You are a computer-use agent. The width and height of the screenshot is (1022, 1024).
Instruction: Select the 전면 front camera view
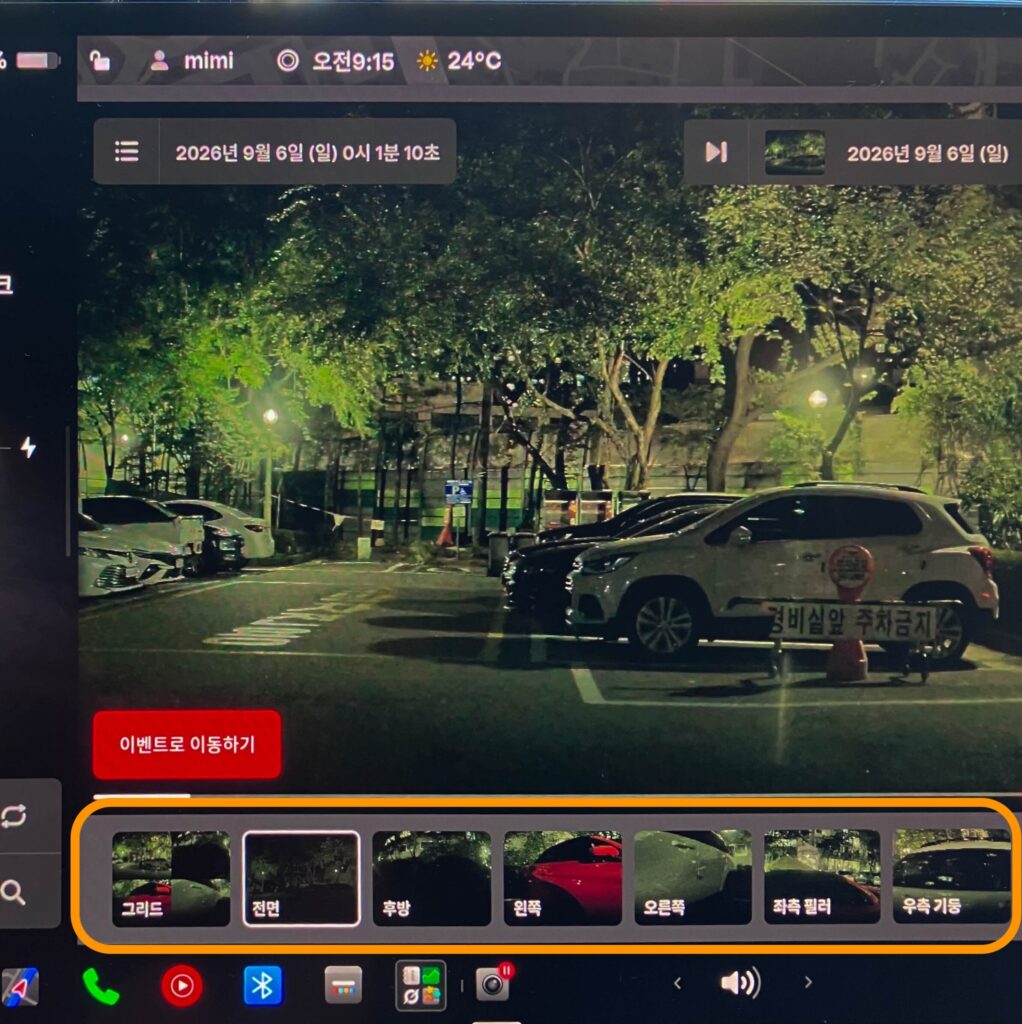(x=301, y=878)
